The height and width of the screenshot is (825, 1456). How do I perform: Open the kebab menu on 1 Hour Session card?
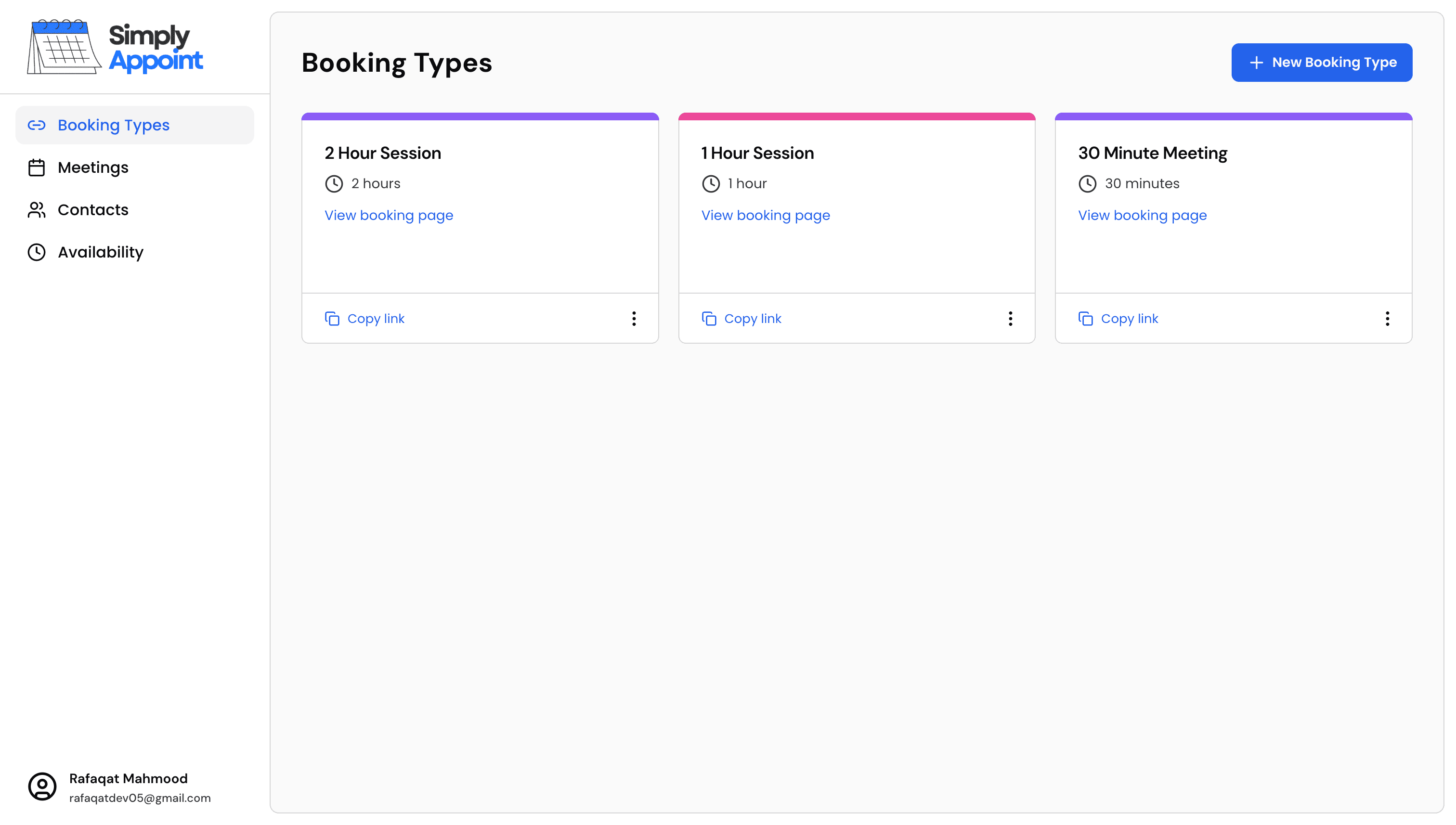1011,319
